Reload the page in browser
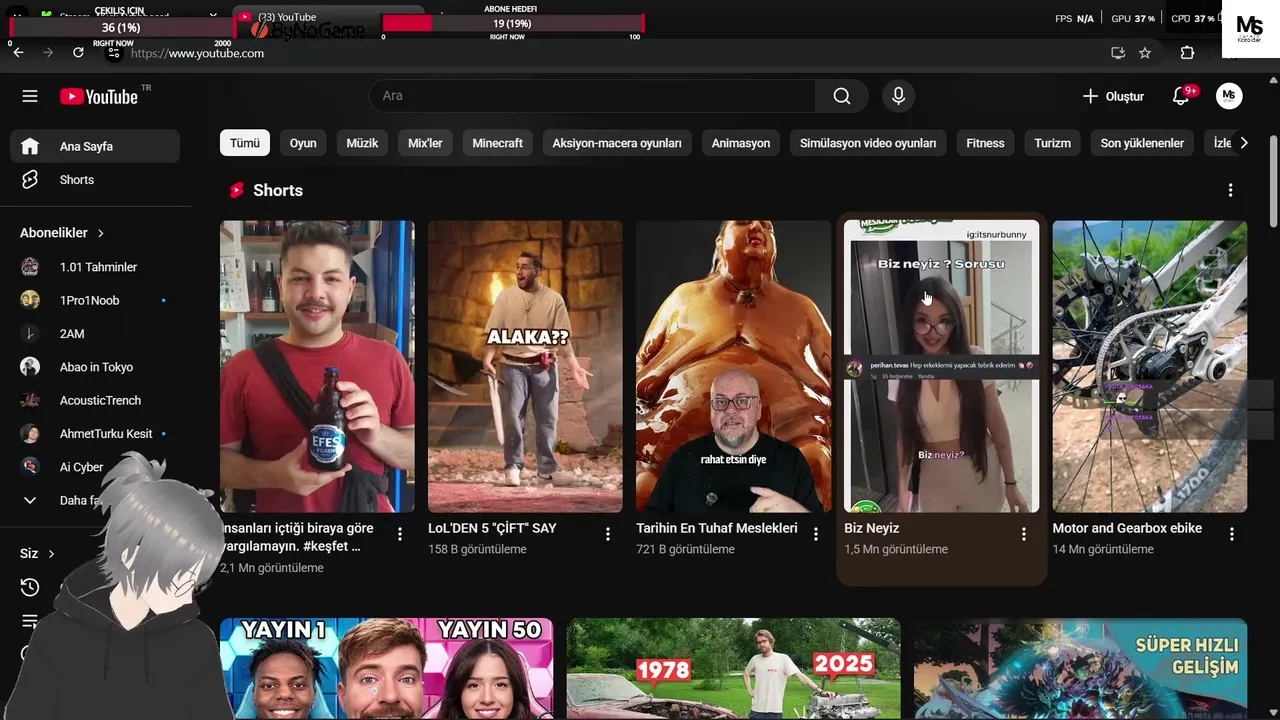The image size is (1280, 720). click(x=79, y=53)
